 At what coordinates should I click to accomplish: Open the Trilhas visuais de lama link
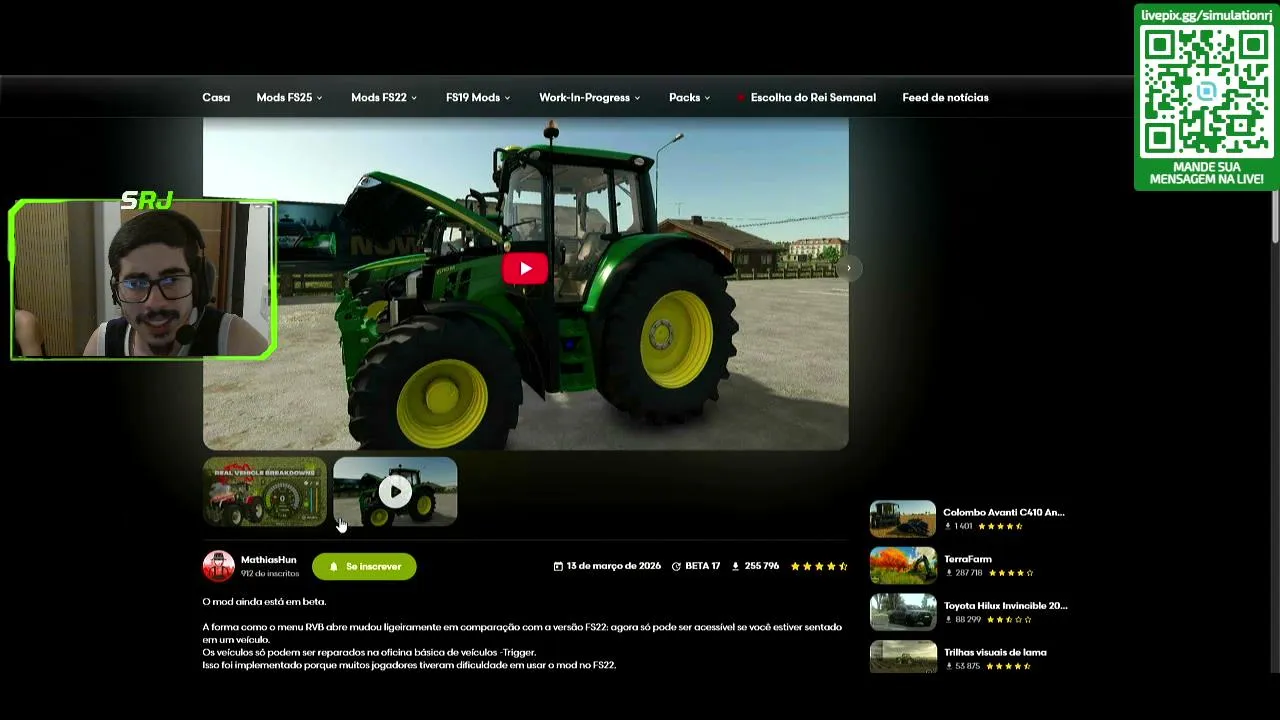tap(995, 652)
